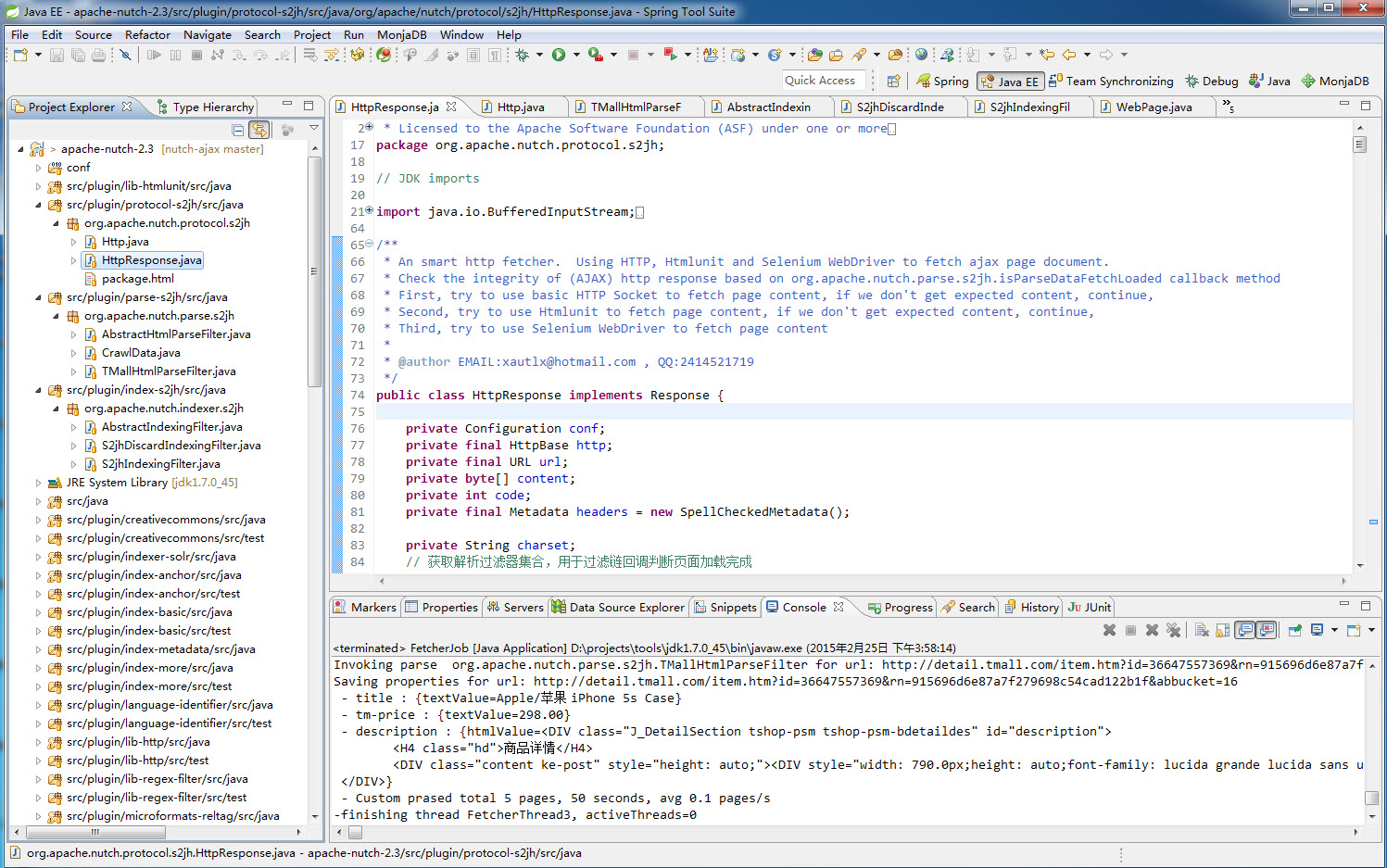Switch to the Team Synchronizing perspective

point(1111,81)
